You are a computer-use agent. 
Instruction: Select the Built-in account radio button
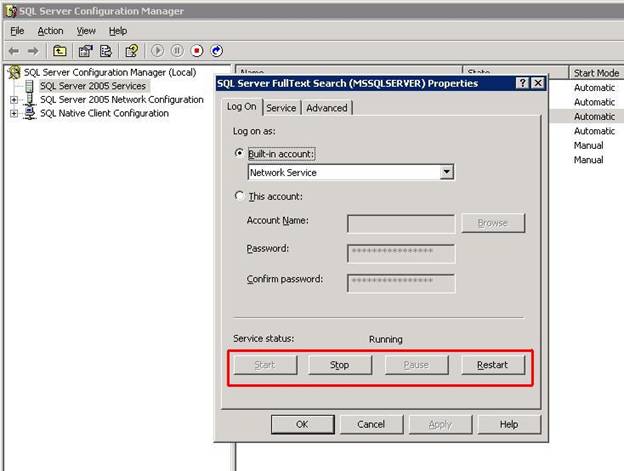click(x=239, y=153)
